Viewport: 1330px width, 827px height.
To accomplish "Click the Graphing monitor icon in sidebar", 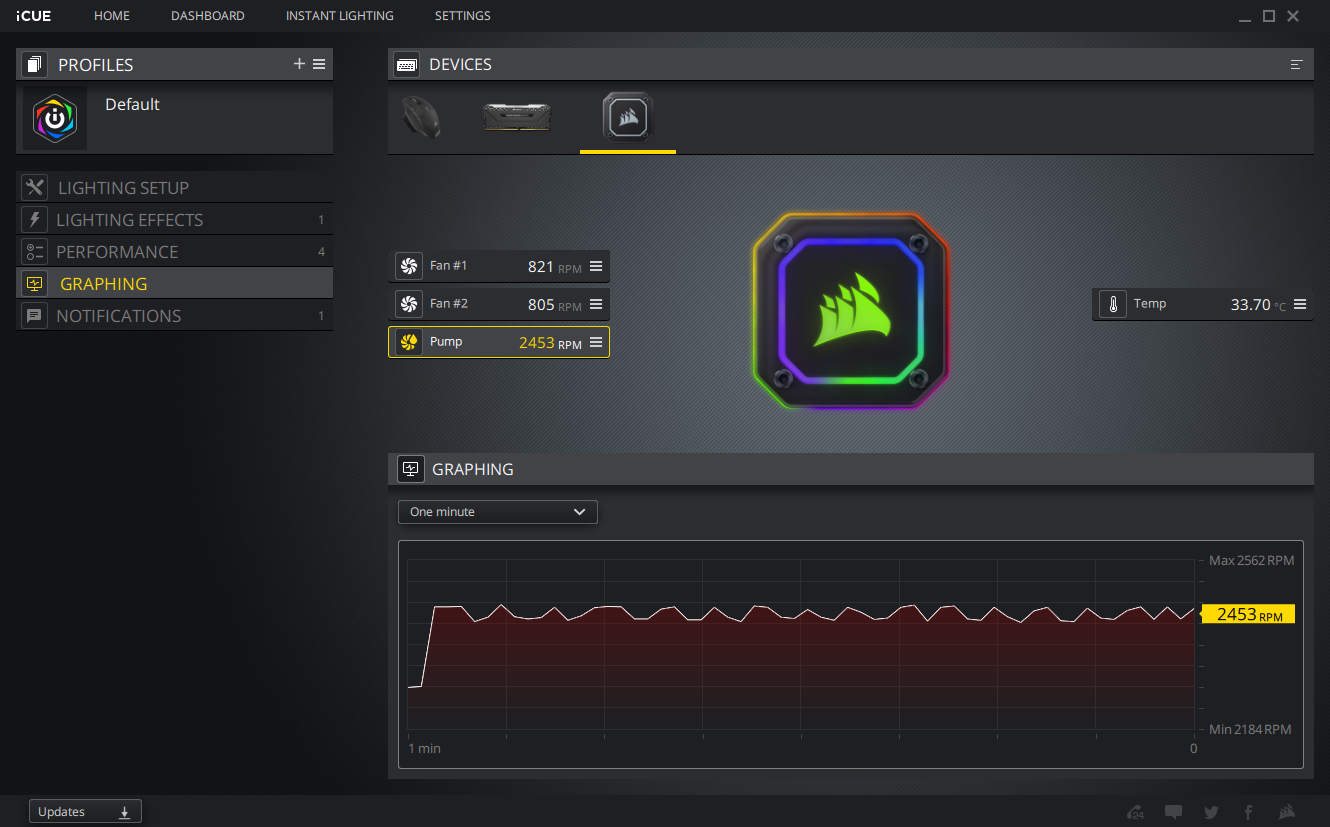I will click(35, 283).
